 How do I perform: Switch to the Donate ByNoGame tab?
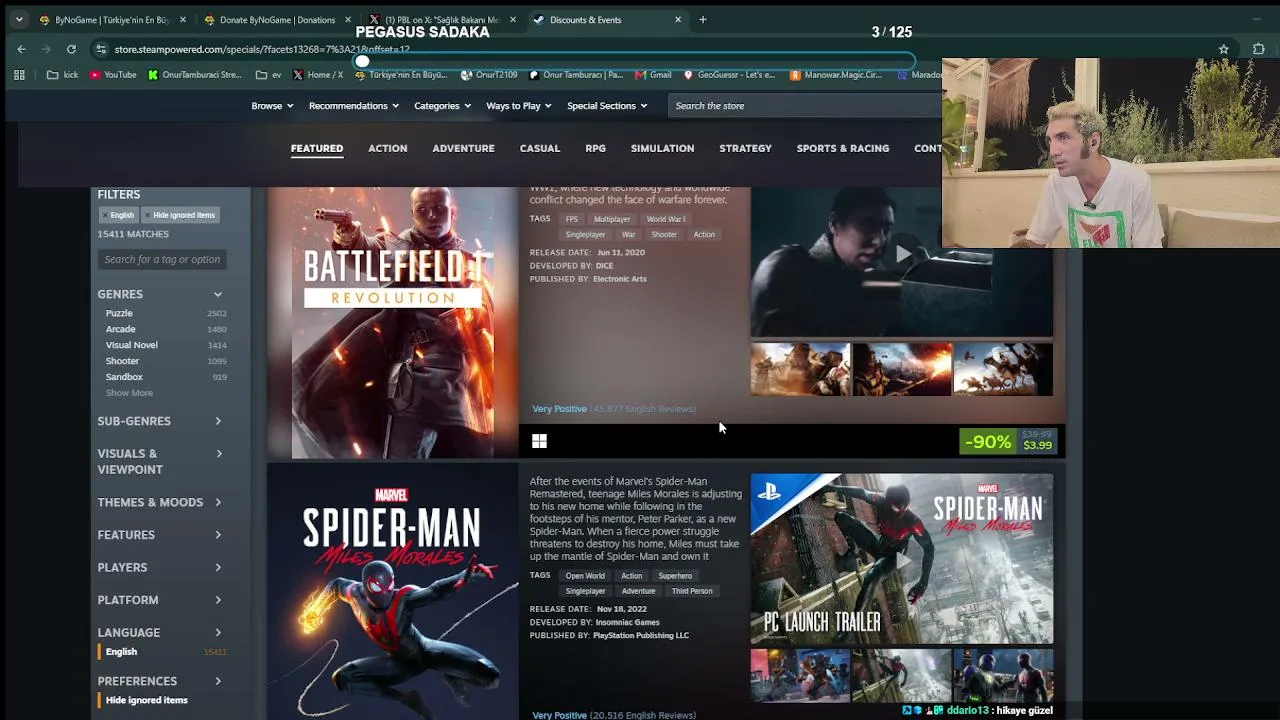pyautogui.click(x=277, y=20)
